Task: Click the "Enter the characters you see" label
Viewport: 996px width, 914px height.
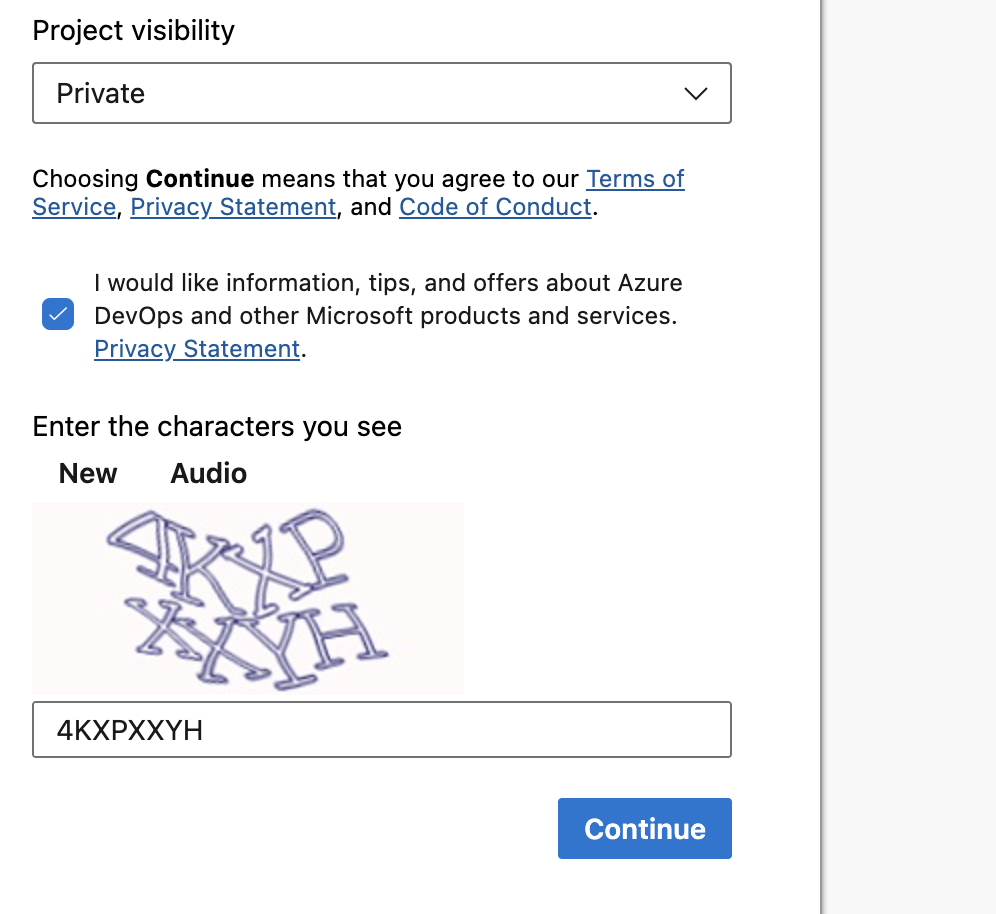Action: (x=217, y=427)
